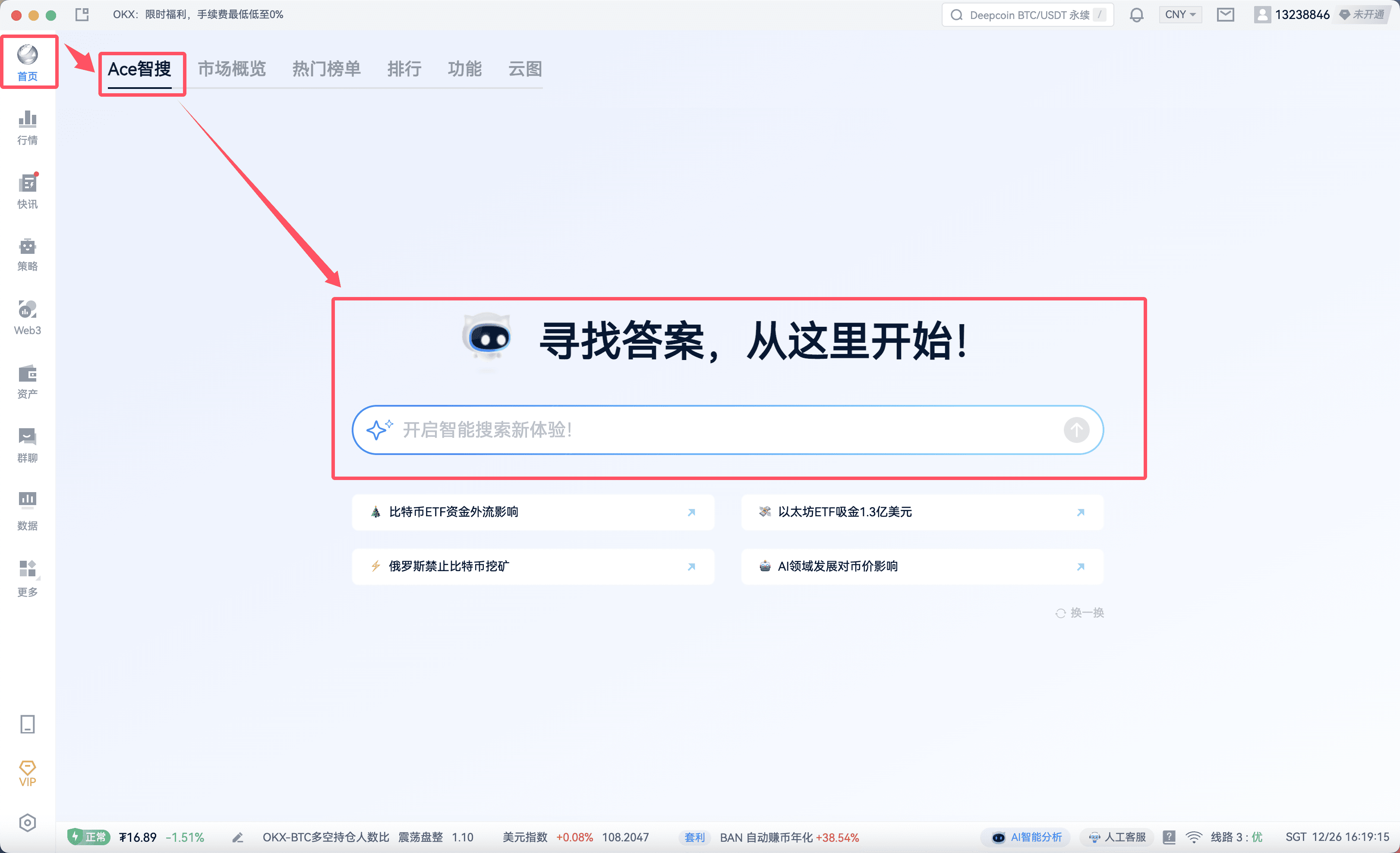Open arrow on AI领域发展对币价影响 card
Viewport: 1400px width, 853px height.
tap(1081, 567)
